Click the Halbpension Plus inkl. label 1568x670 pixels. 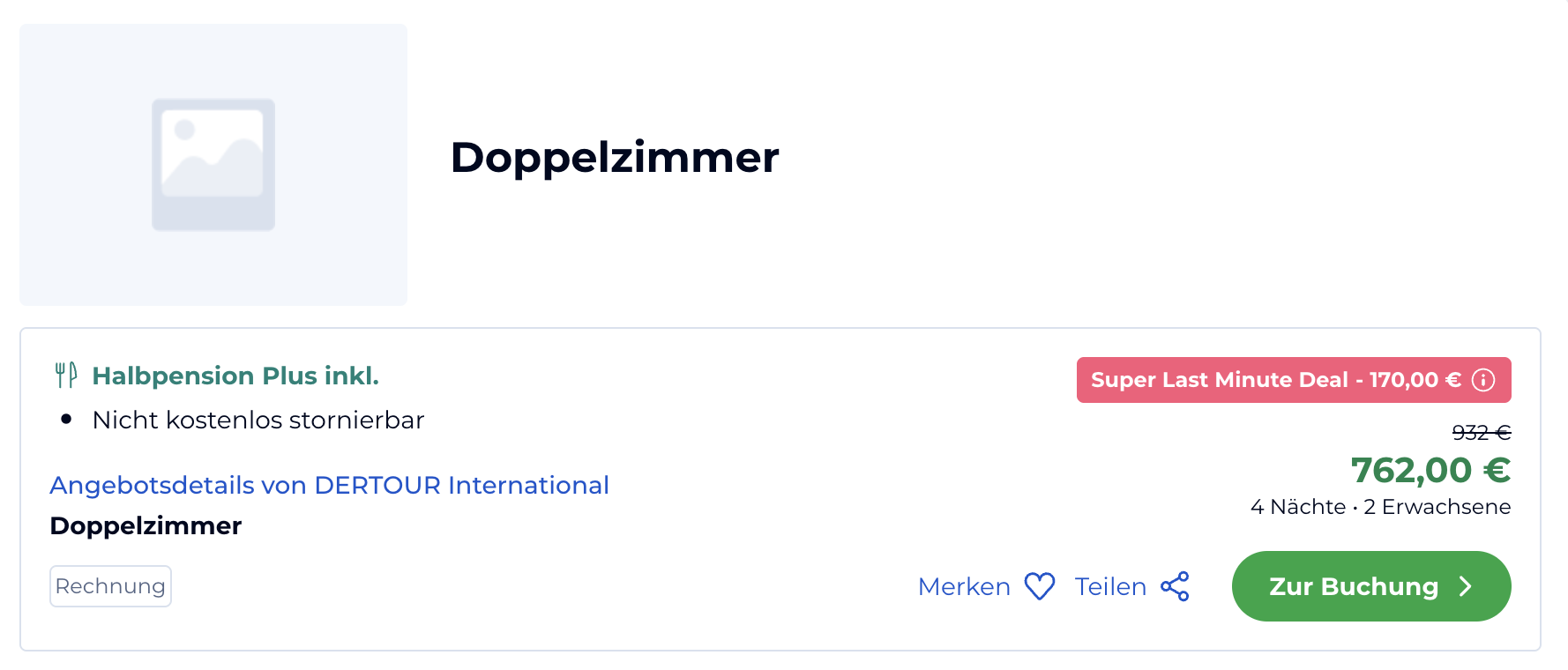click(x=235, y=376)
